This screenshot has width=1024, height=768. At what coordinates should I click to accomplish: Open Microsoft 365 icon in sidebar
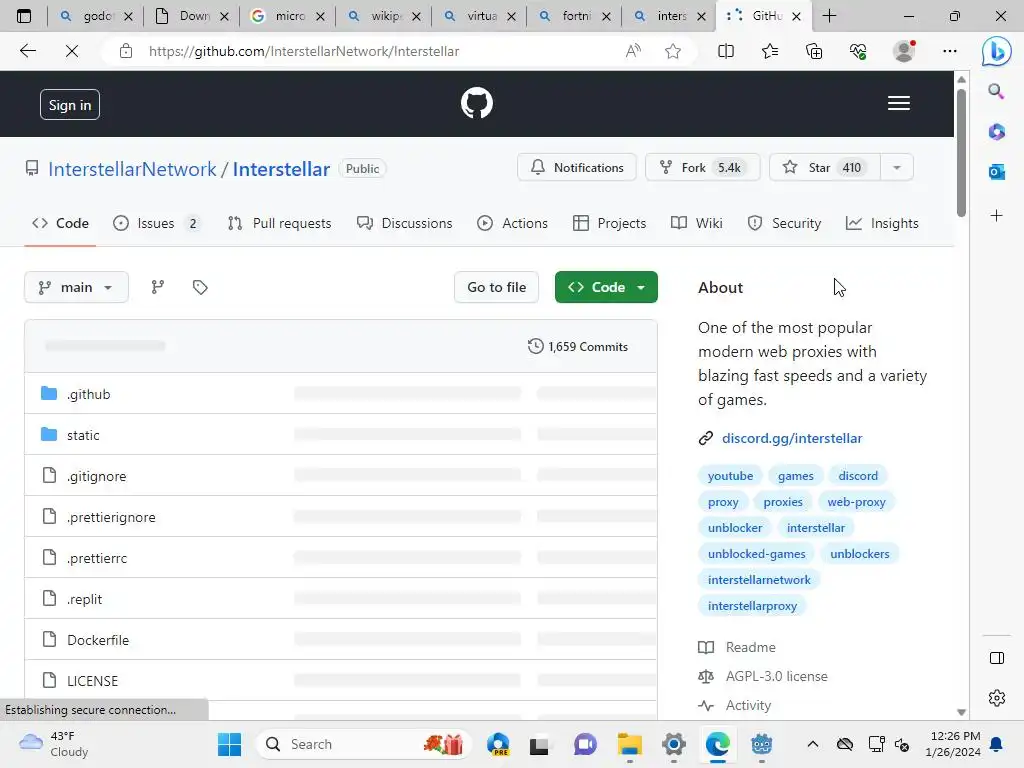(x=996, y=131)
